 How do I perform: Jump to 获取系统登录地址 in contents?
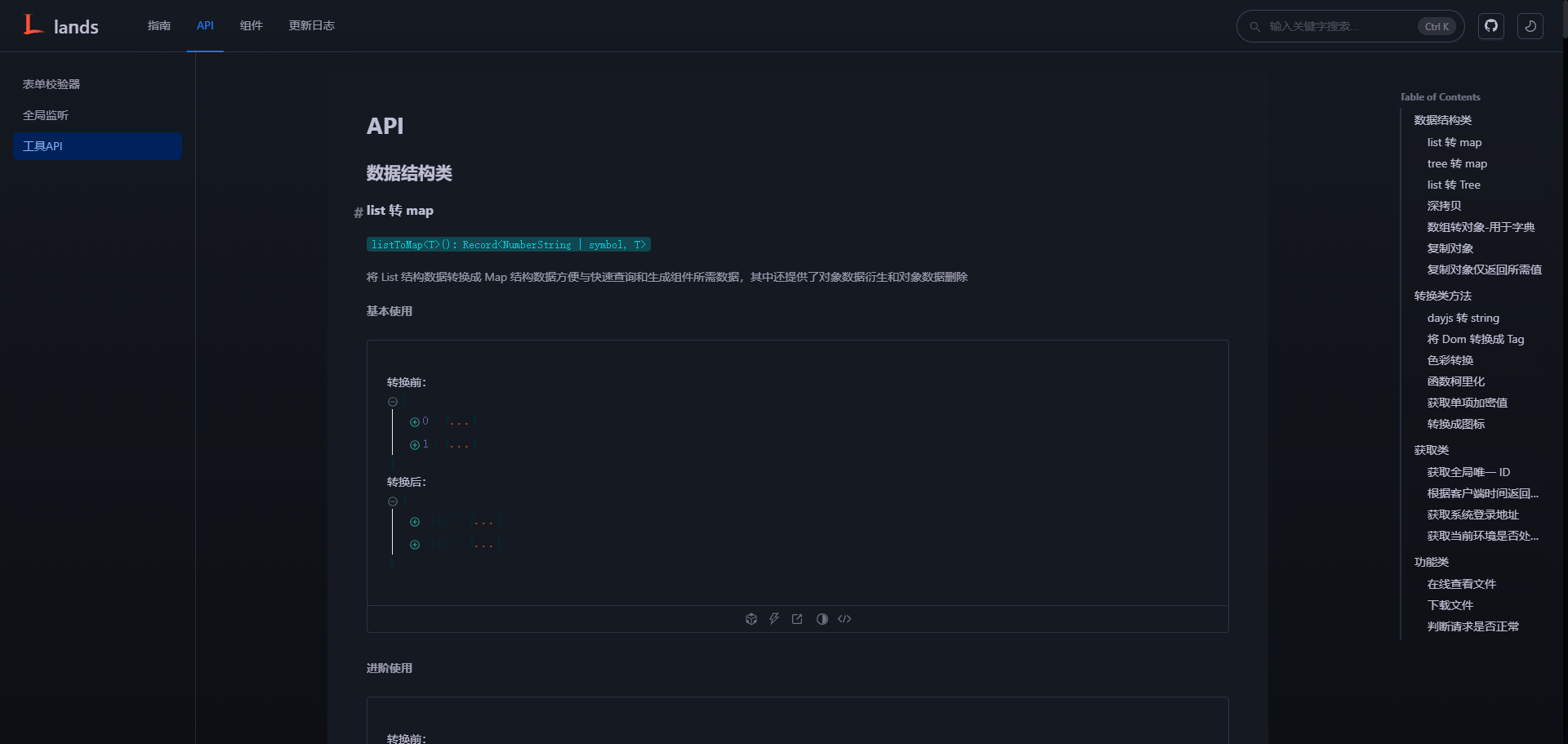(1473, 515)
